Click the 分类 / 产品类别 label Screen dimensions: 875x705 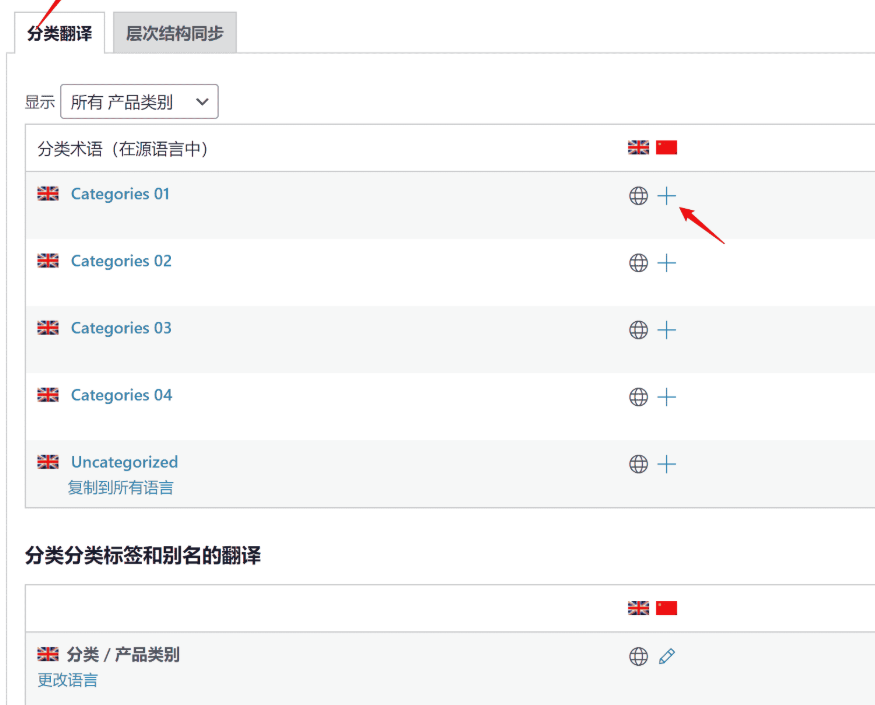[123, 654]
